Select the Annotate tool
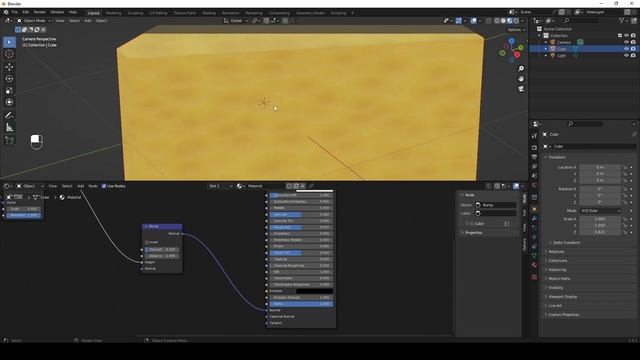Image resolution: width=640 pixels, height=360 pixels. [9, 116]
